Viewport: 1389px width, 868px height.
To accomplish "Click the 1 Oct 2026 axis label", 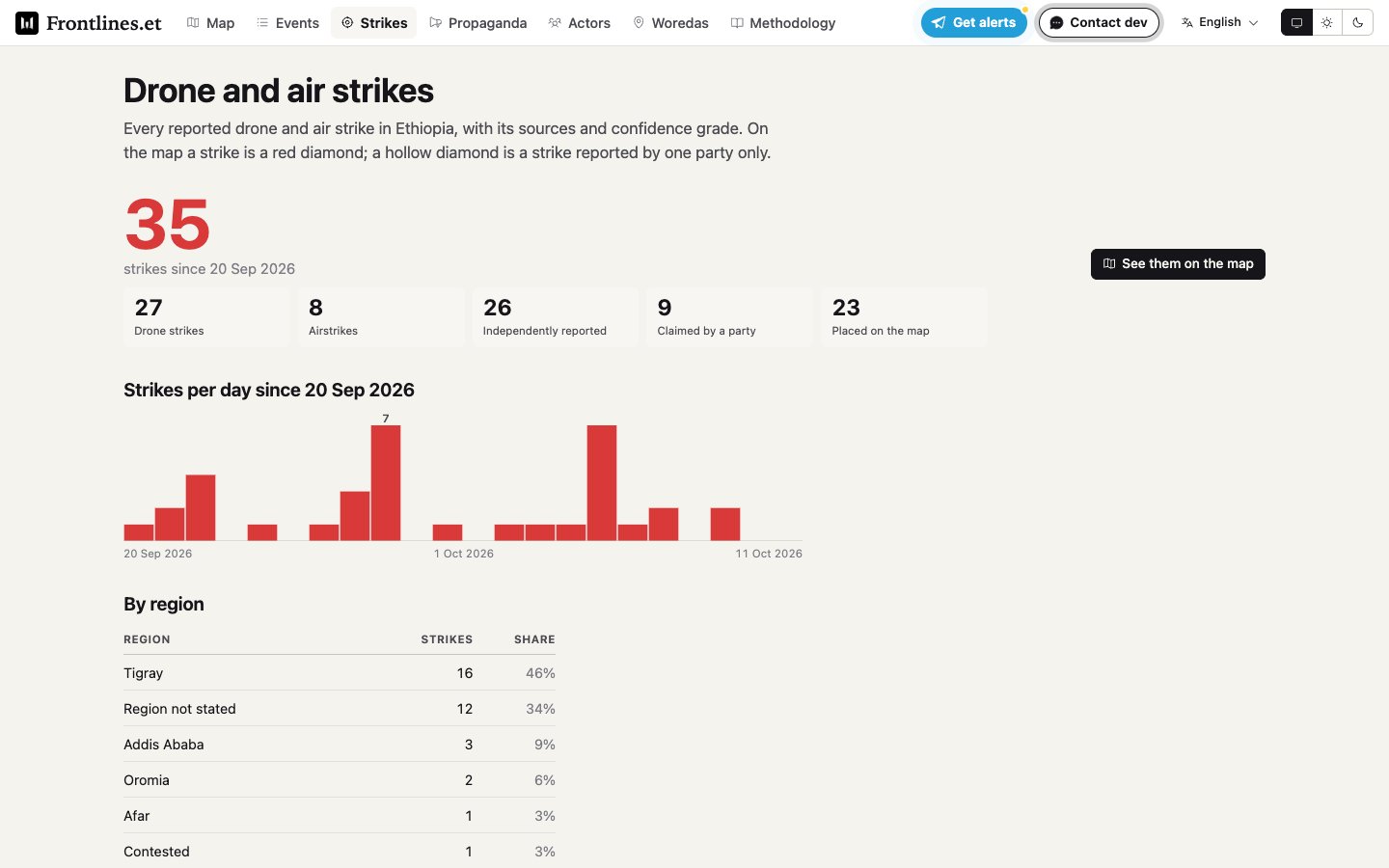I will tap(464, 554).
